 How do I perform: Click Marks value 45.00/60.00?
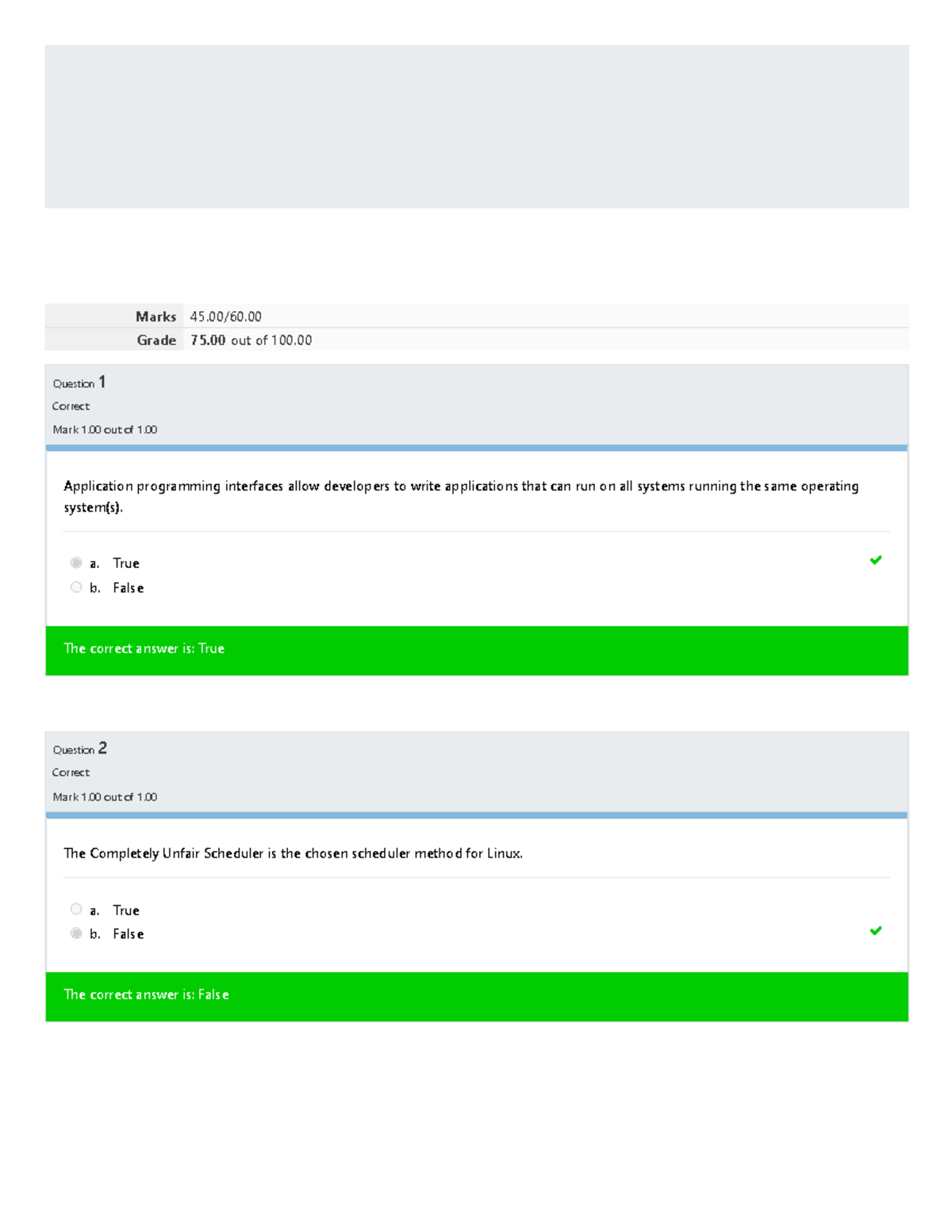pyautogui.click(x=225, y=317)
